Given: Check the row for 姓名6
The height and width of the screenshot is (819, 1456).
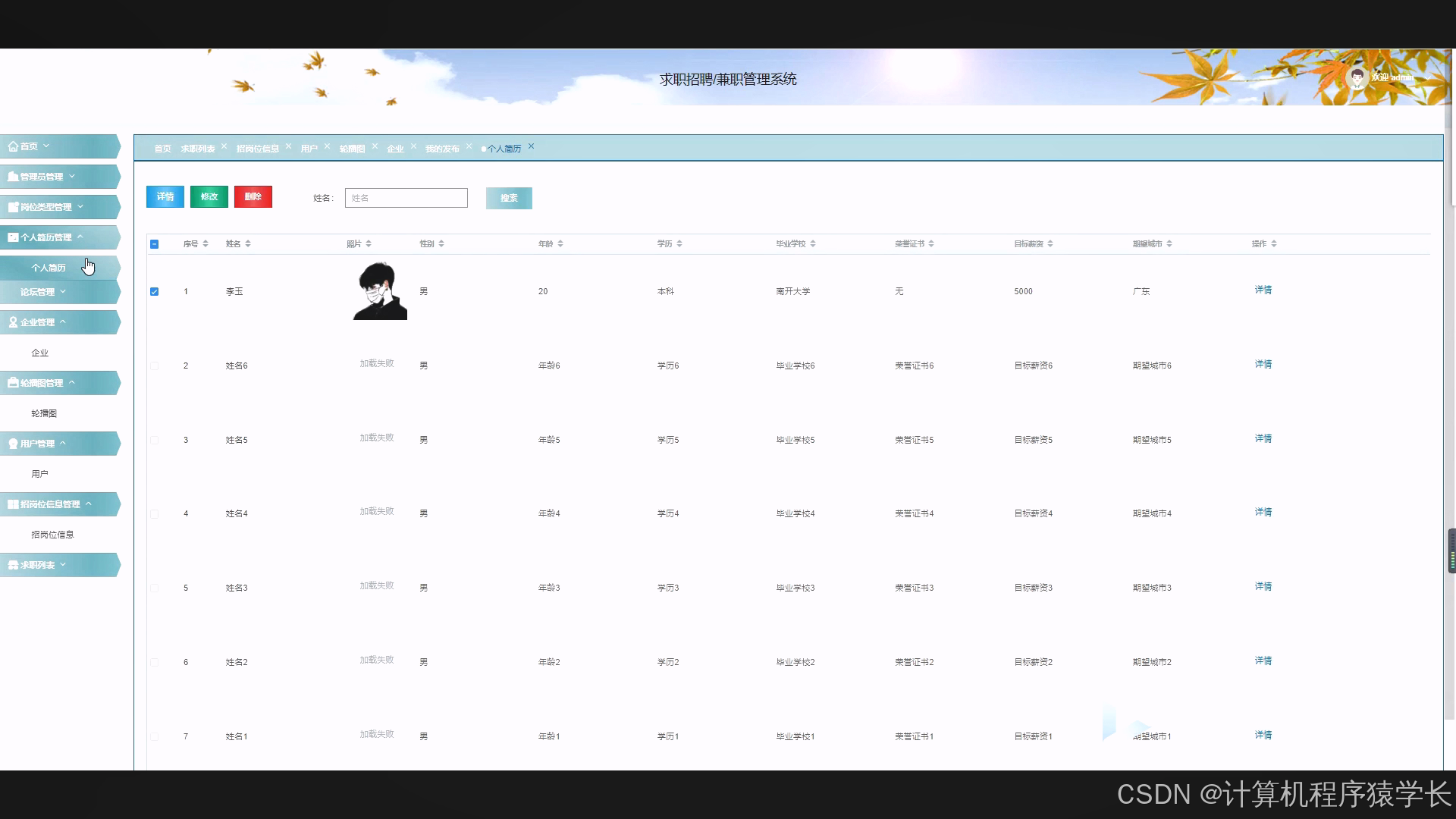Looking at the screenshot, I should click(155, 366).
